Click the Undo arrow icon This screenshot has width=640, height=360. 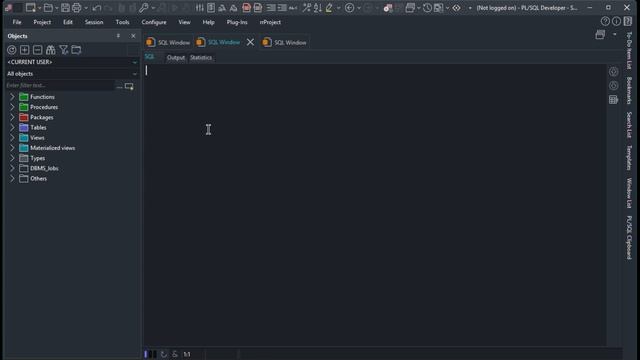pos(97,8)
